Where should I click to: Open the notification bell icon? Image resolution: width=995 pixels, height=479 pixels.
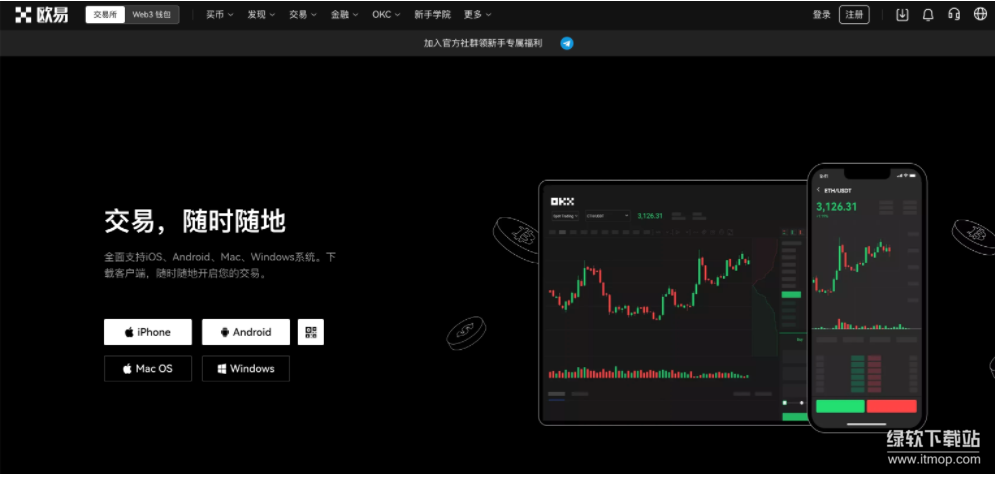(928, 15)
